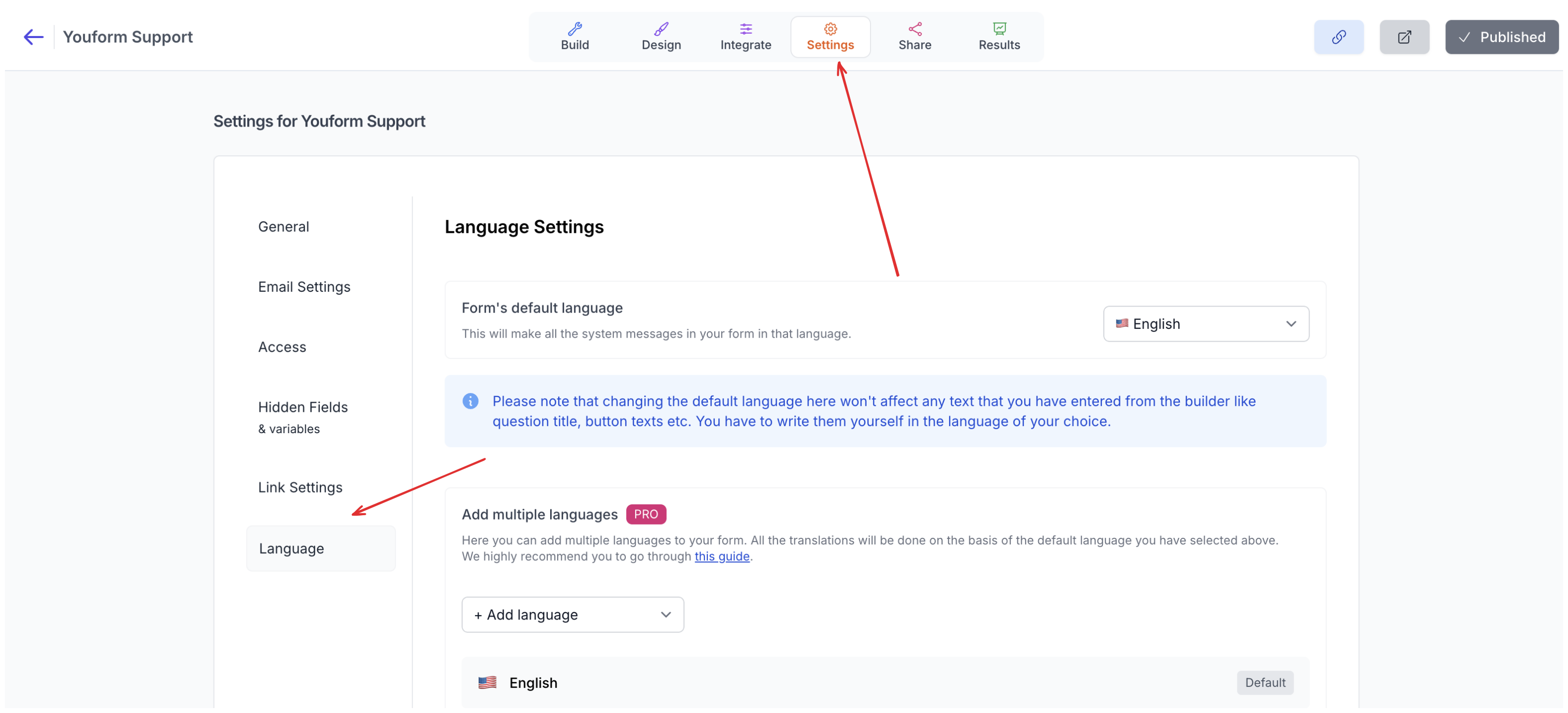Copy form link via chain icon
This screenshot has height=713, width=1568.
tap(1338, 37)
